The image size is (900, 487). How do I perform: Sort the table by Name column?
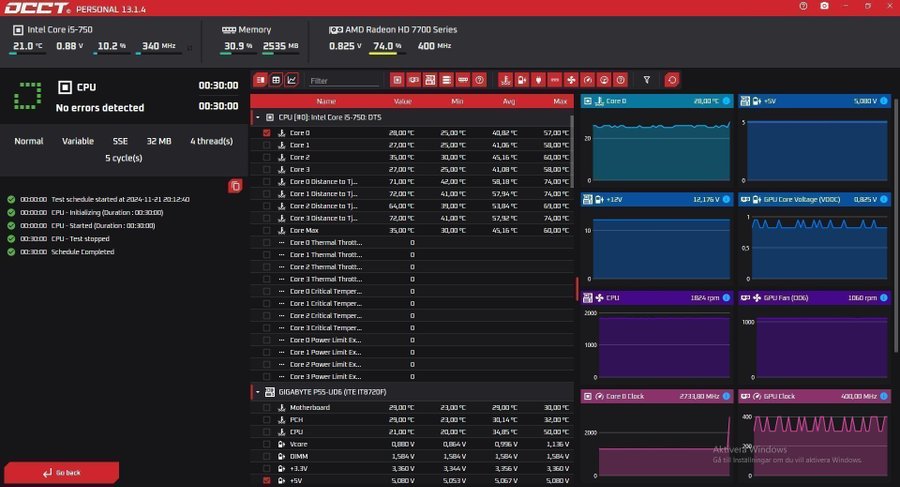click(326, 101)
